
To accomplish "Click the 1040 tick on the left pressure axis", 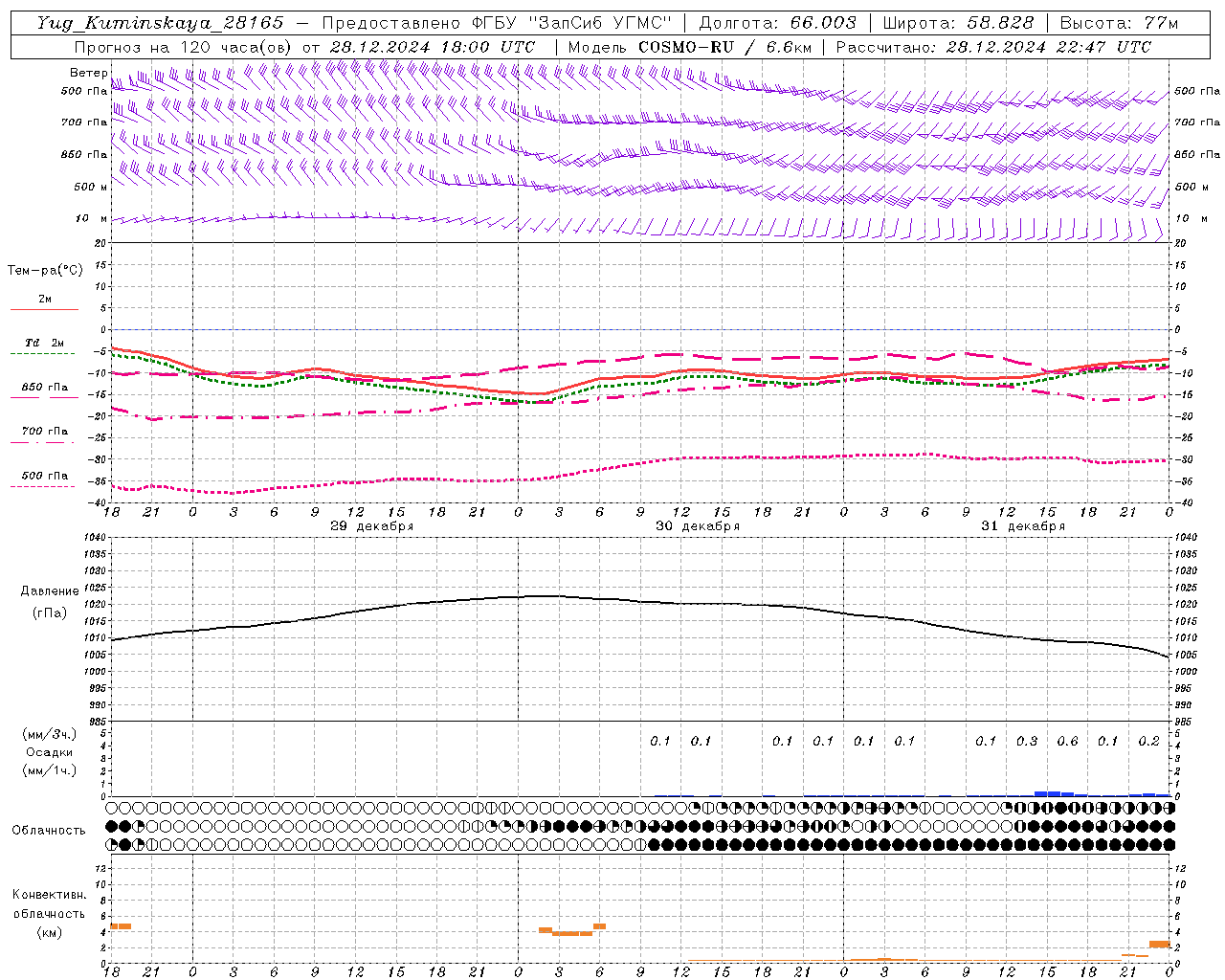I will pos(94,538).
